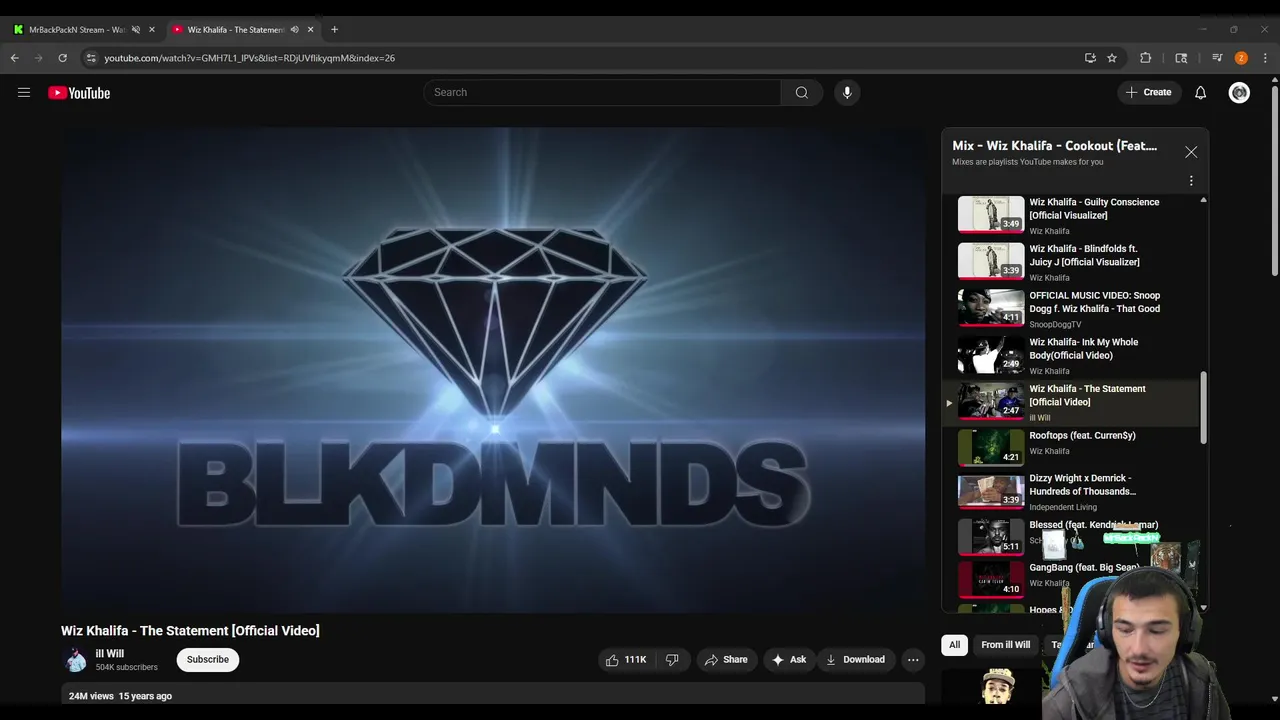Expand the description at 24M views

[x=493, y=695]
